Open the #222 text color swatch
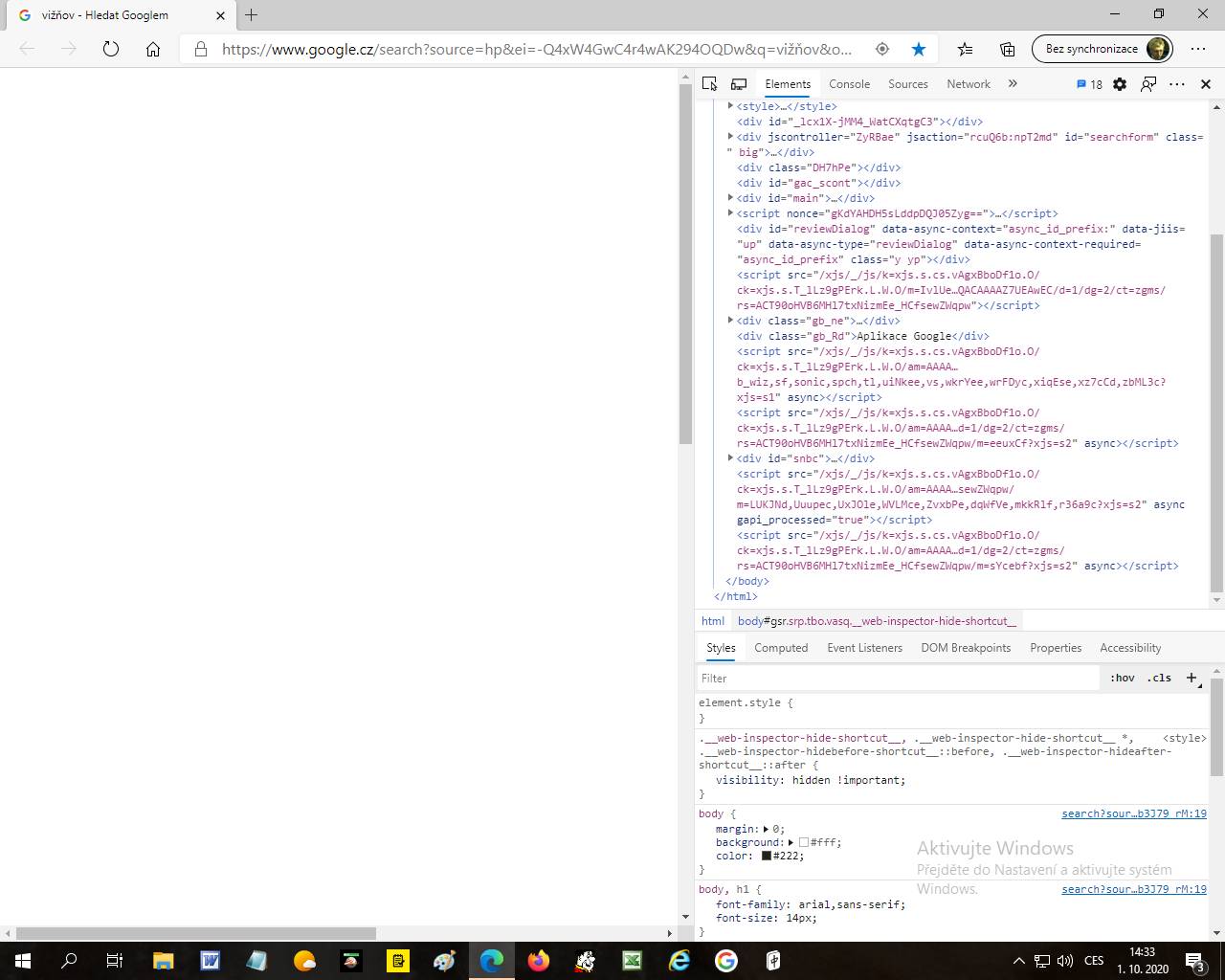 pos(767,856)
